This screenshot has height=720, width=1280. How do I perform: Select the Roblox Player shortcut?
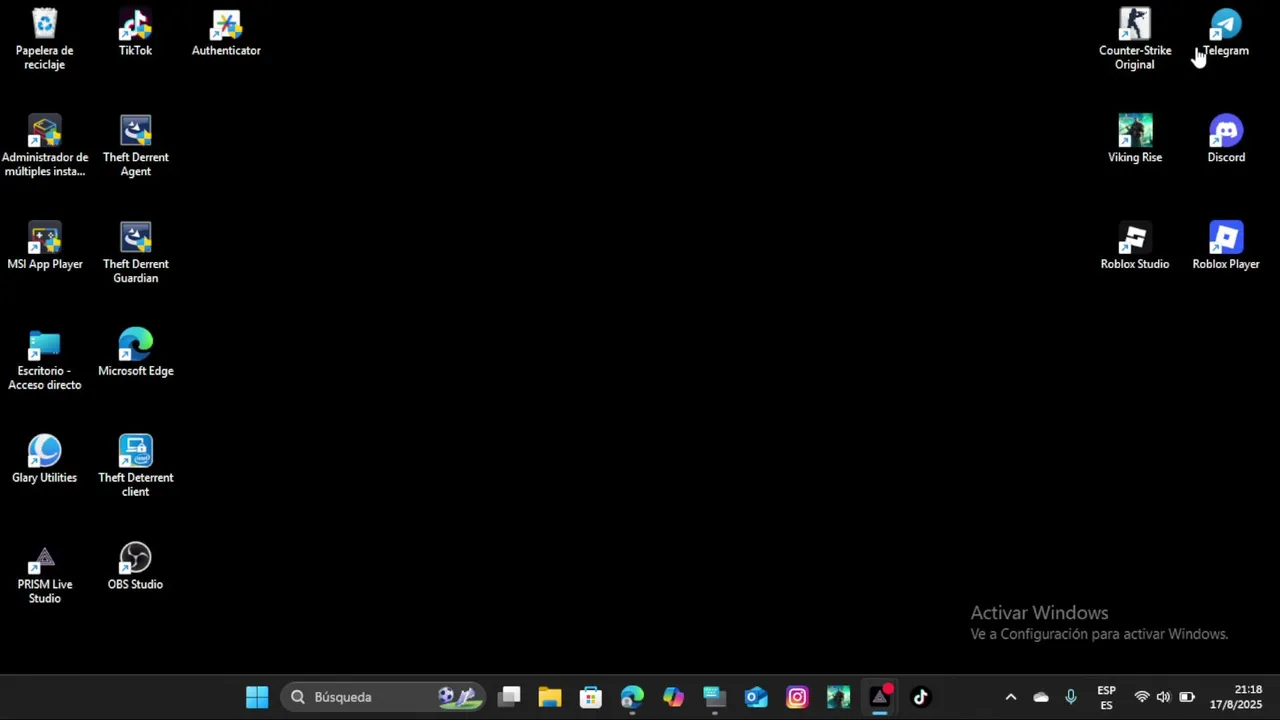click(x=1226, y=246)
